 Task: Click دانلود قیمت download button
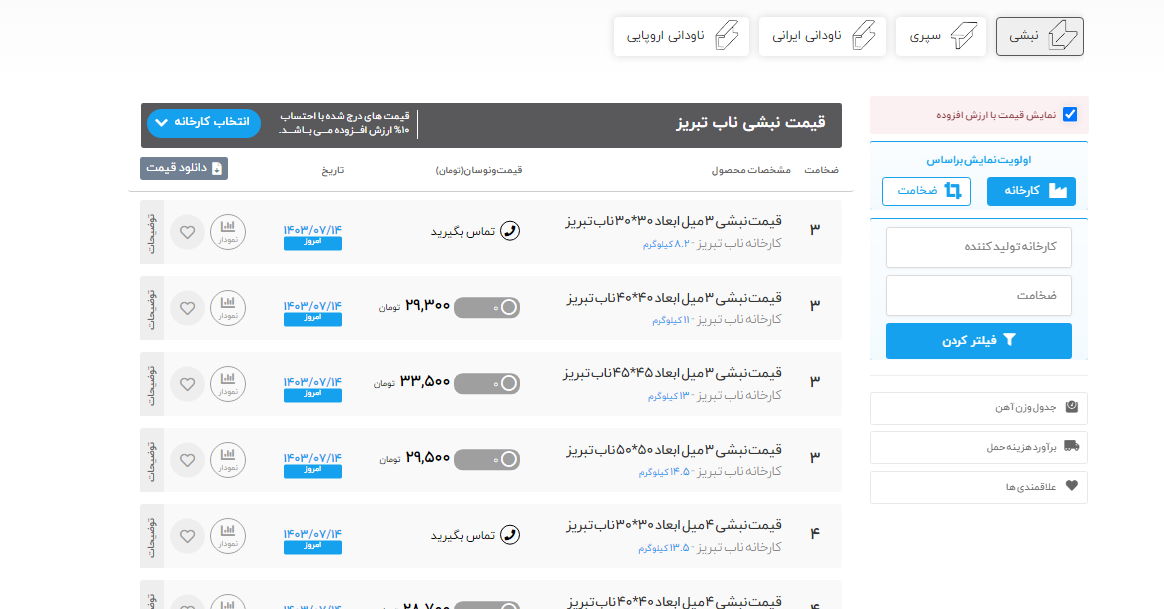click(x=184, y=168)
